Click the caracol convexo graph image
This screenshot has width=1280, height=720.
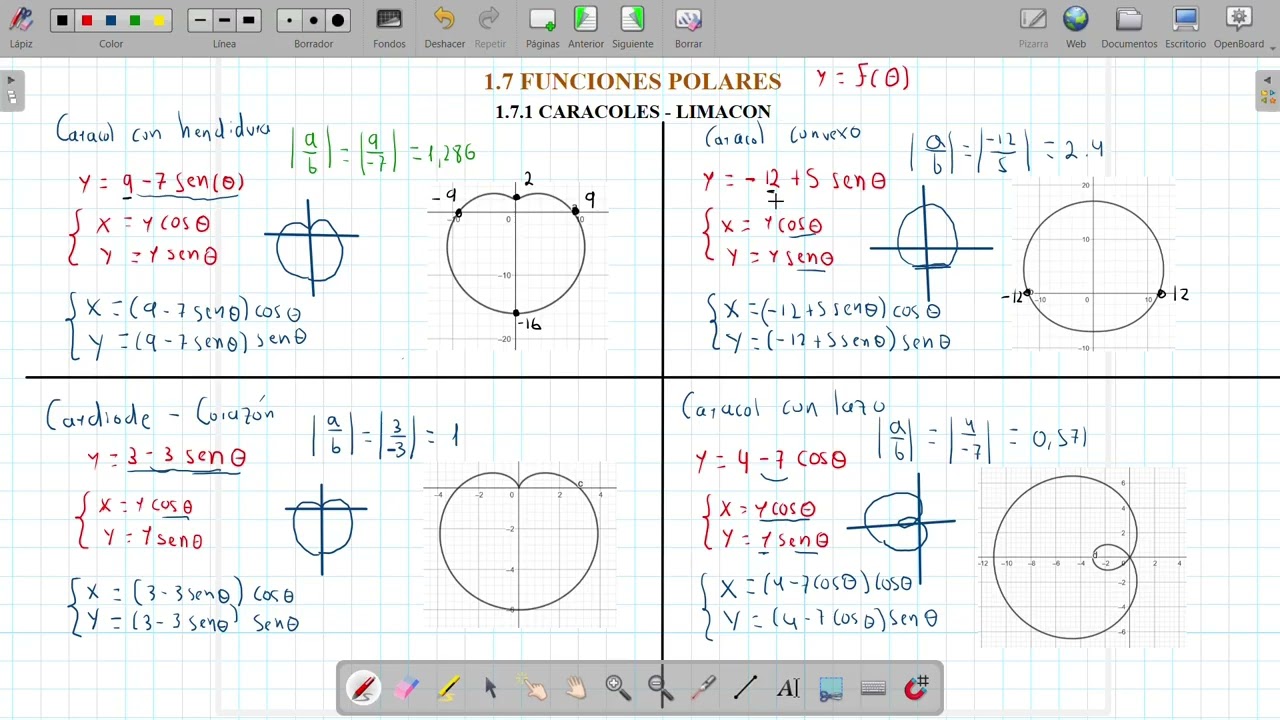1092,266
